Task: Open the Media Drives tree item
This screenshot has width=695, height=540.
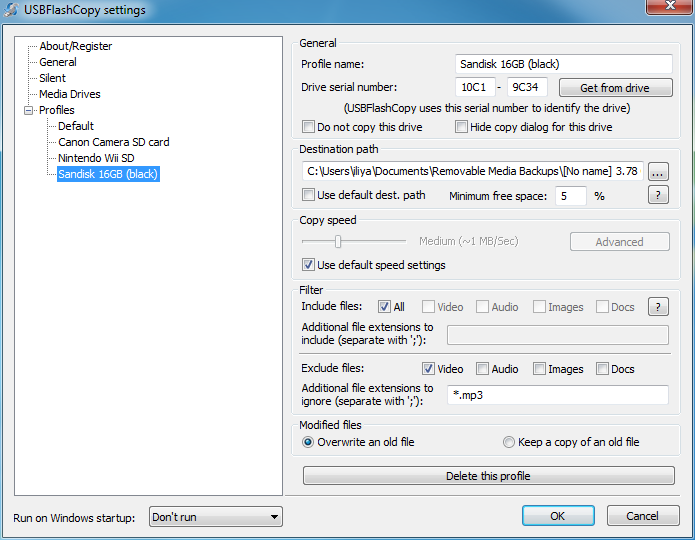Action: pyautogui.click(x=70, y=94)
